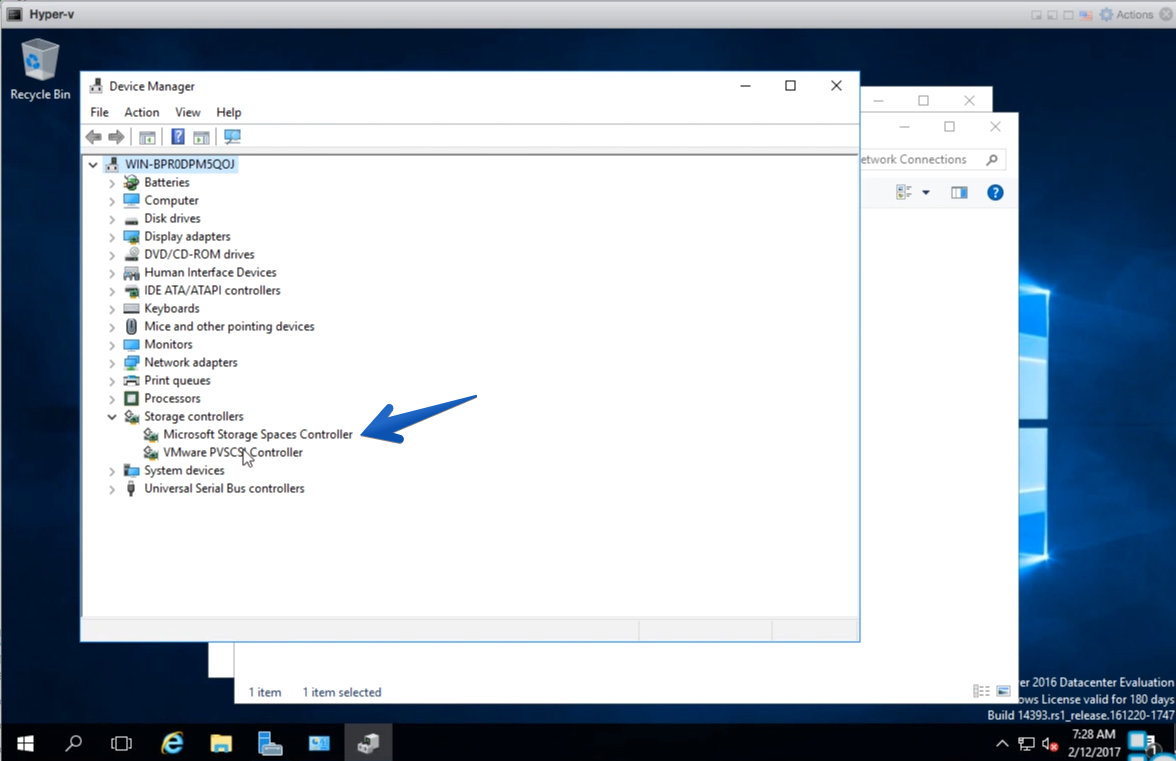Collapse the WIN-BPR0DPM5QOJ root node
Image resolution: width=1176 pixels, height=761 pixels.
[93, 164]
